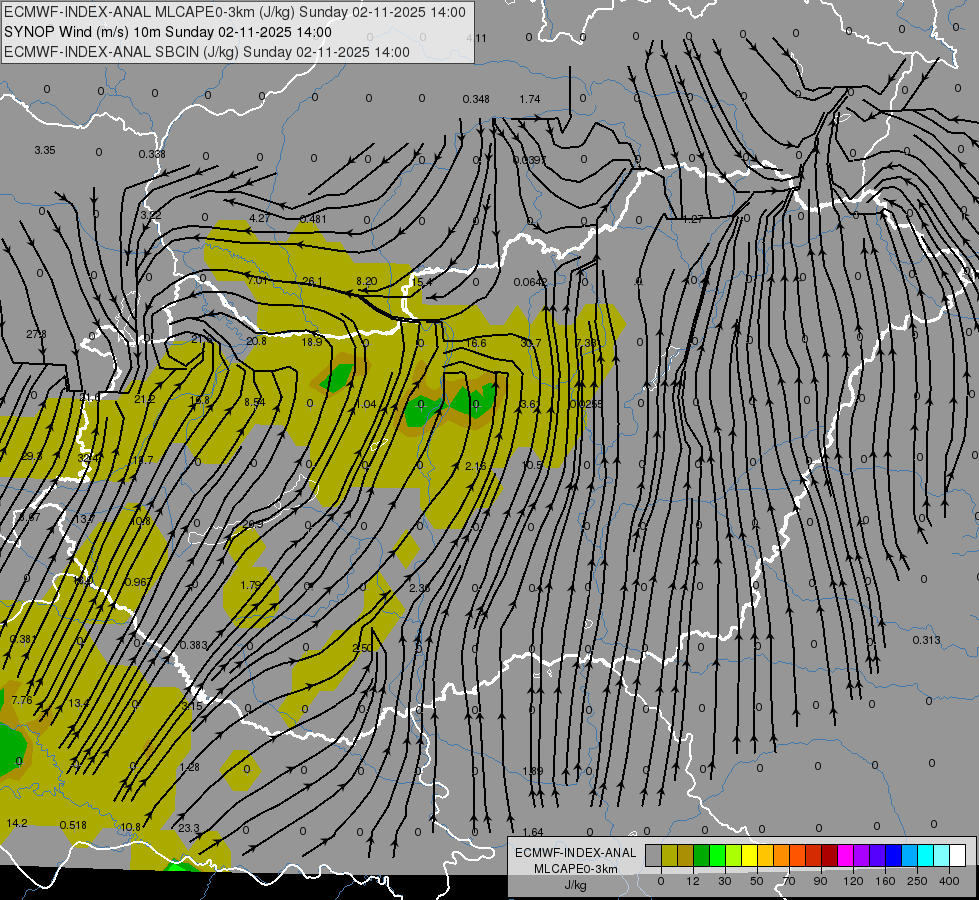The width and height of the screenshot is (979, 900).
Task: Click map value 19.7
Action: (142, 460)
